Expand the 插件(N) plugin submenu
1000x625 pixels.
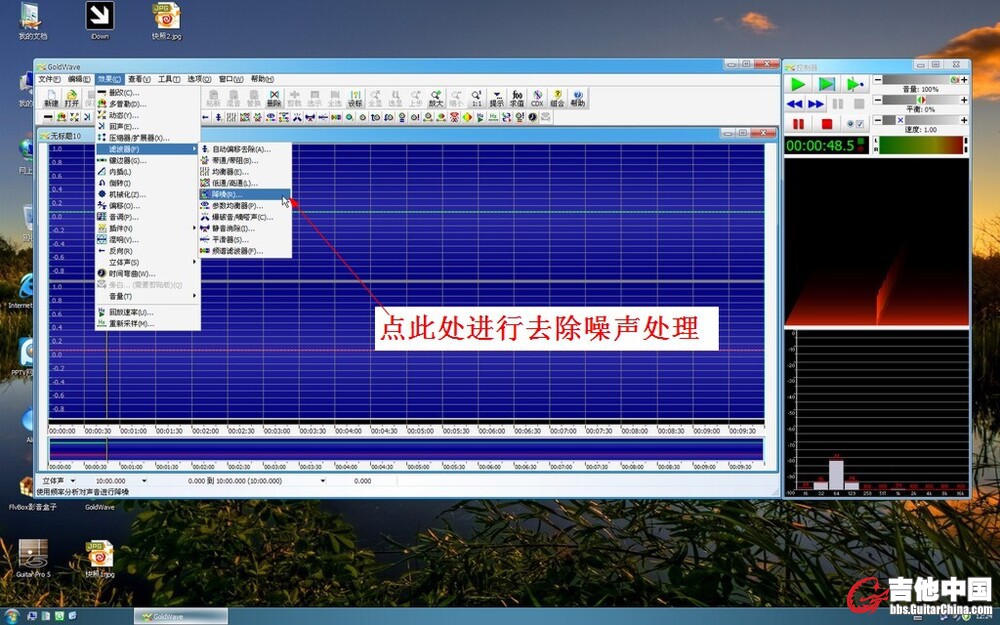point(147,228)
